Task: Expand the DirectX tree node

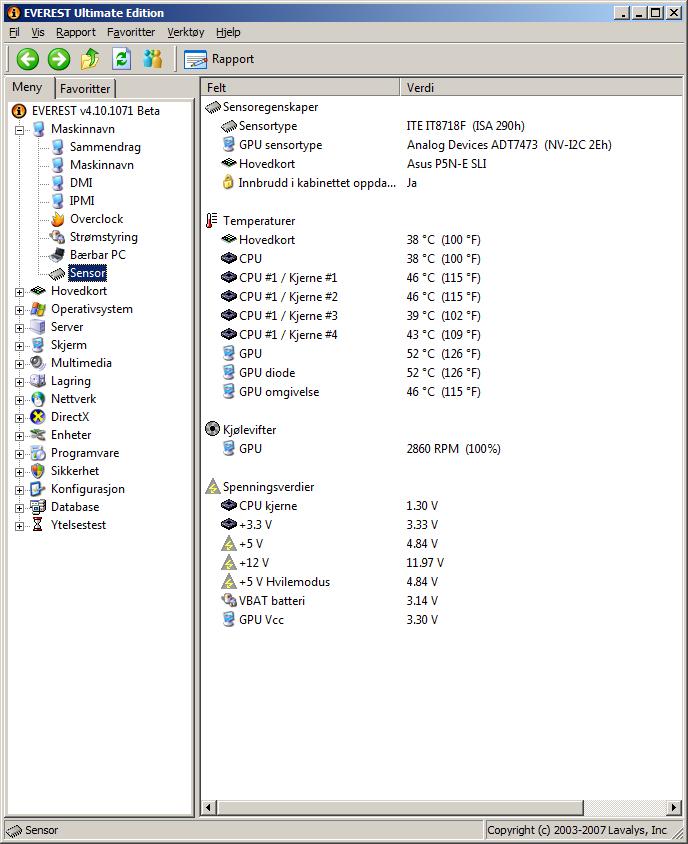Action: [19, 418]
